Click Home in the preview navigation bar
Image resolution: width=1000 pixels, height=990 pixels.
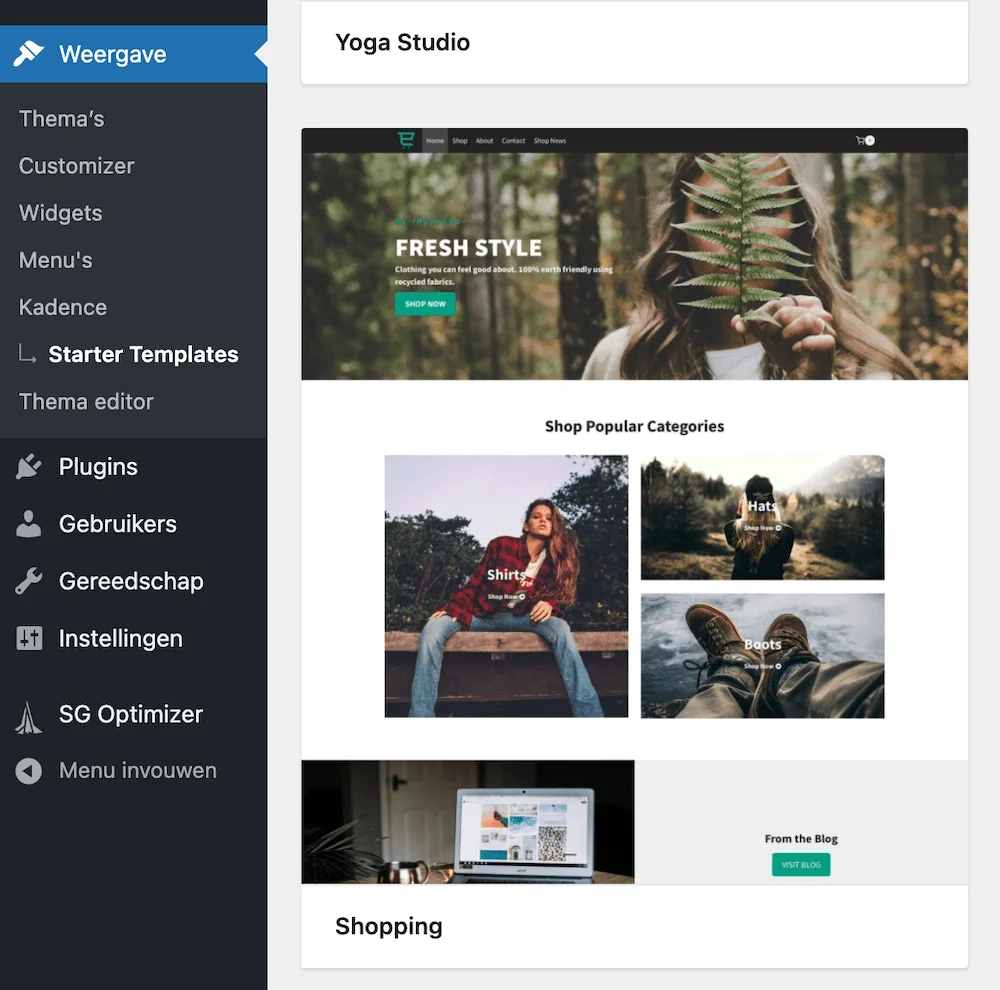click(x=435, y=141)
